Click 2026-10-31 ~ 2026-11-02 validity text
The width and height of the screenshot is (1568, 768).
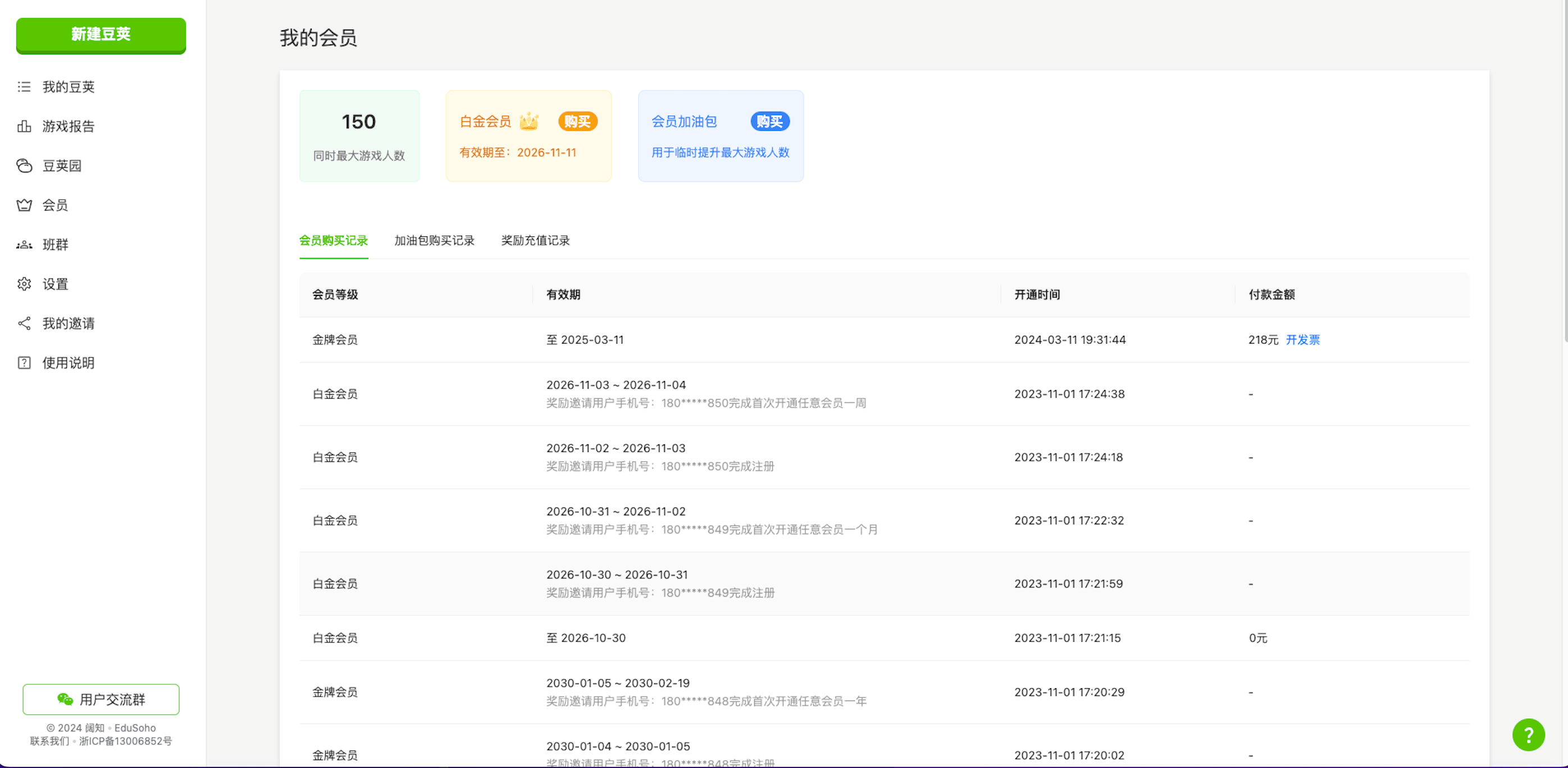pyautogui.click(x=616, y=512)
